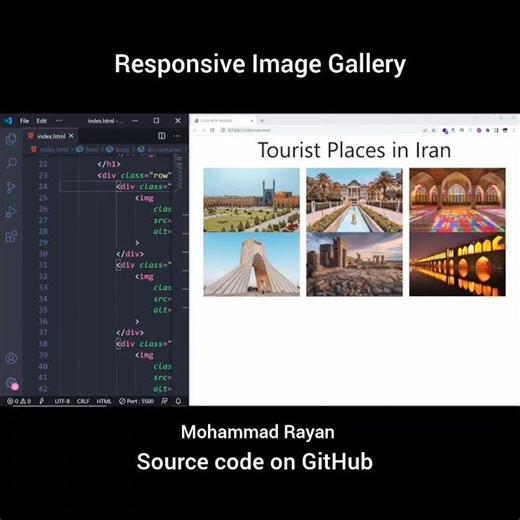The height and width of the screenshot is (520, 520).
Task: Open the index.html breadcrumb dropdown
Action: [50, 149]
